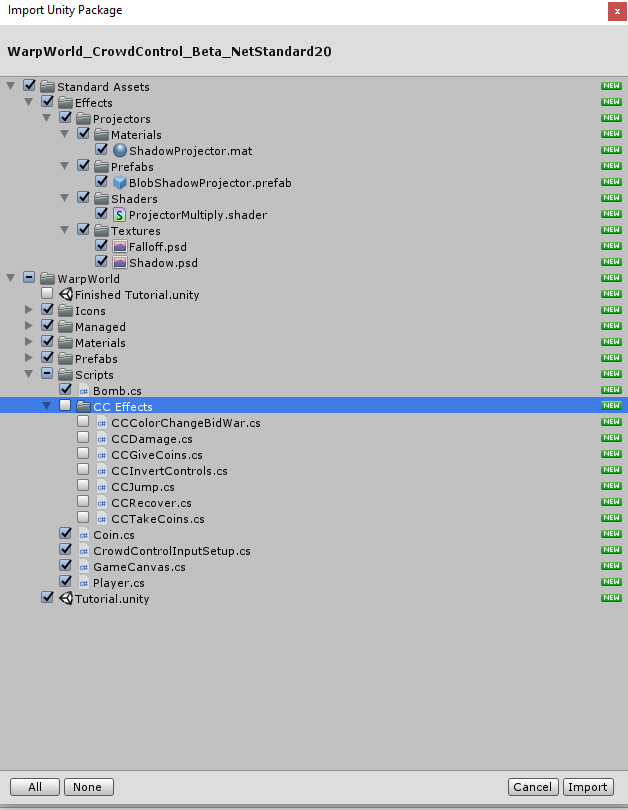Collapse the Standard Assets folder tree
Image resolution: width=628 pixels, height=810 pixels.
[x=11, y=87]
